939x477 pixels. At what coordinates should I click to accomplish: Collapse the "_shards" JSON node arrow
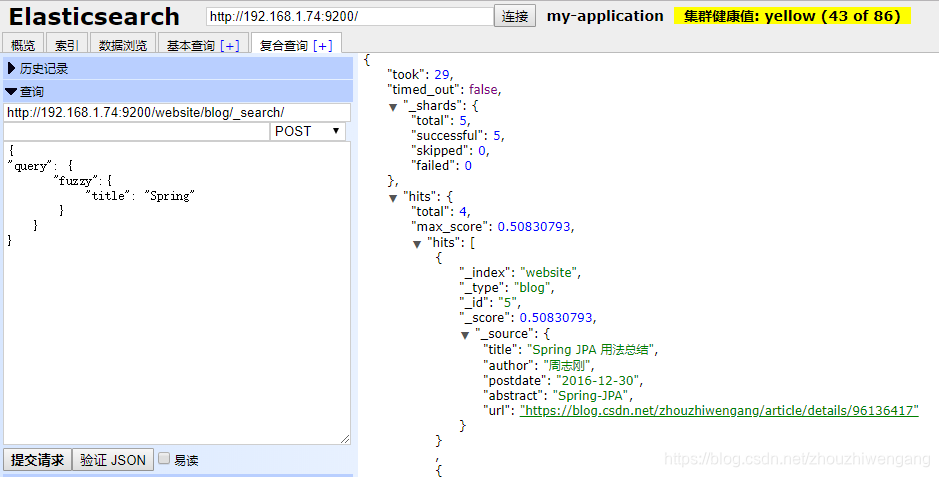click(393, 107)
